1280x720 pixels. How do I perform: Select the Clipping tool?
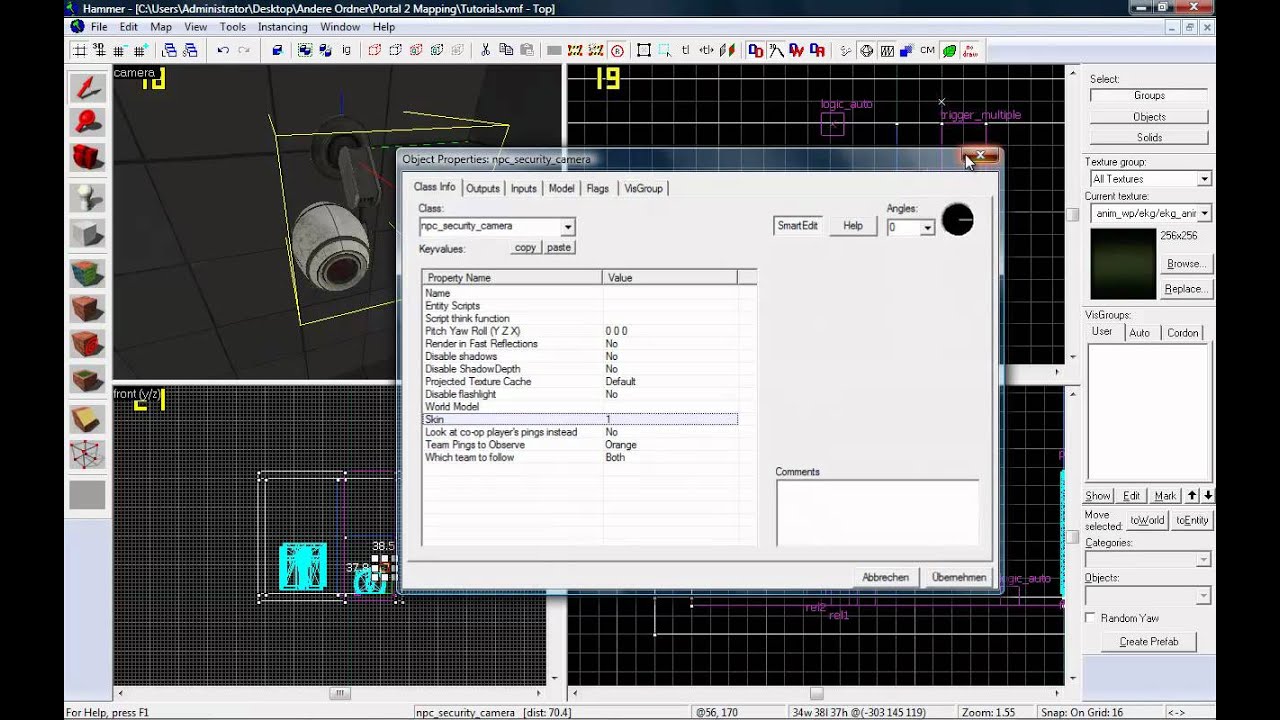[x=87, y=418]
